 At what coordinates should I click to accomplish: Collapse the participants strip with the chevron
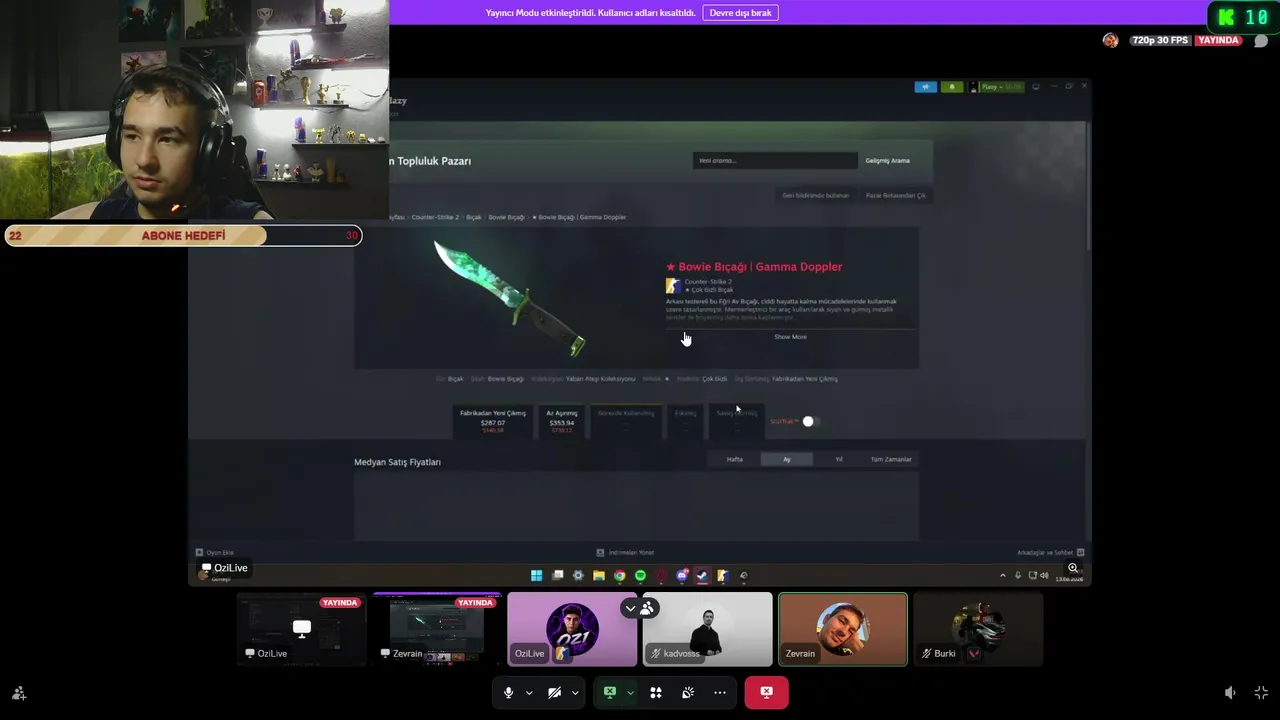coord(630,608)
